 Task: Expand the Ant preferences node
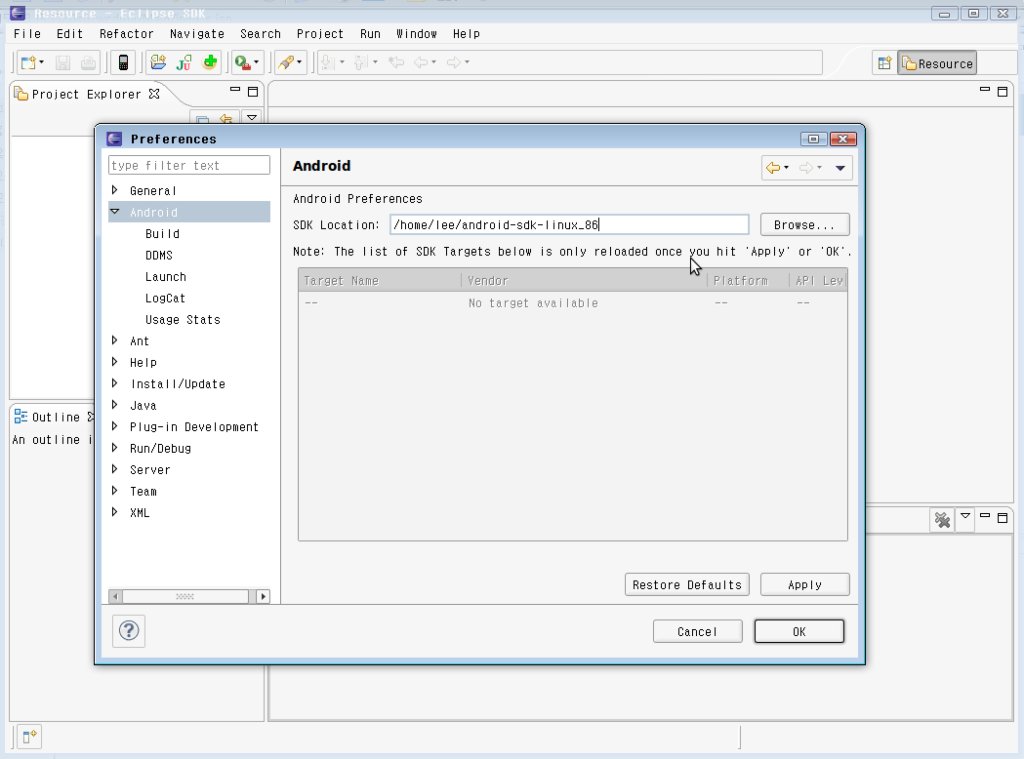click(x=115, y=340)
